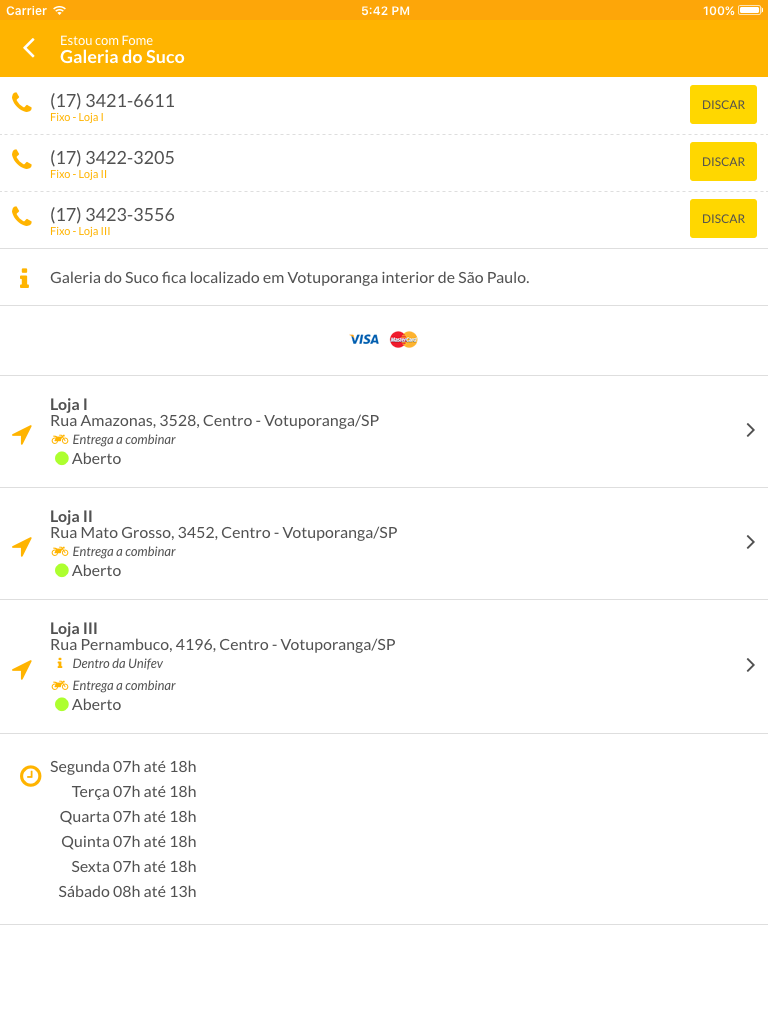
Task: Click the info icon beside Galeria description
Action: [x=24, y=278]
